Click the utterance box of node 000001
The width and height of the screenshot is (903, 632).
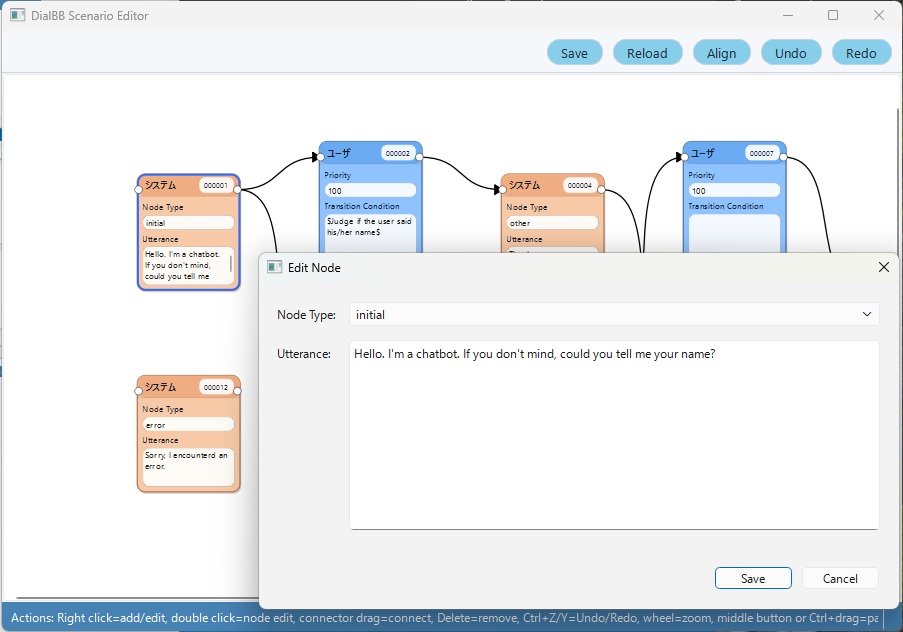click(188, 266)
